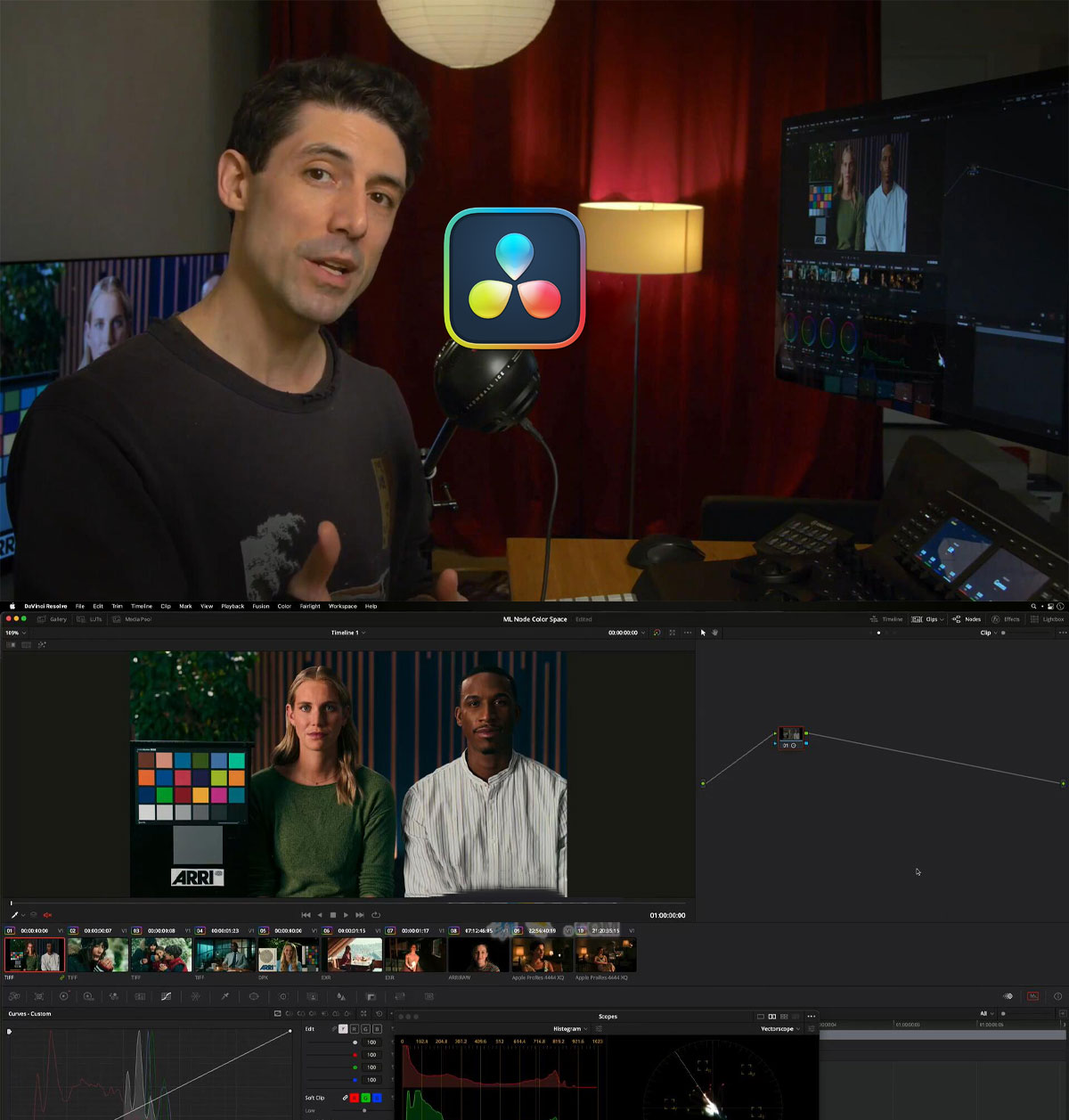Enable enhanced viewer mode icon
1069x1120 pixels.
point(673,633)
